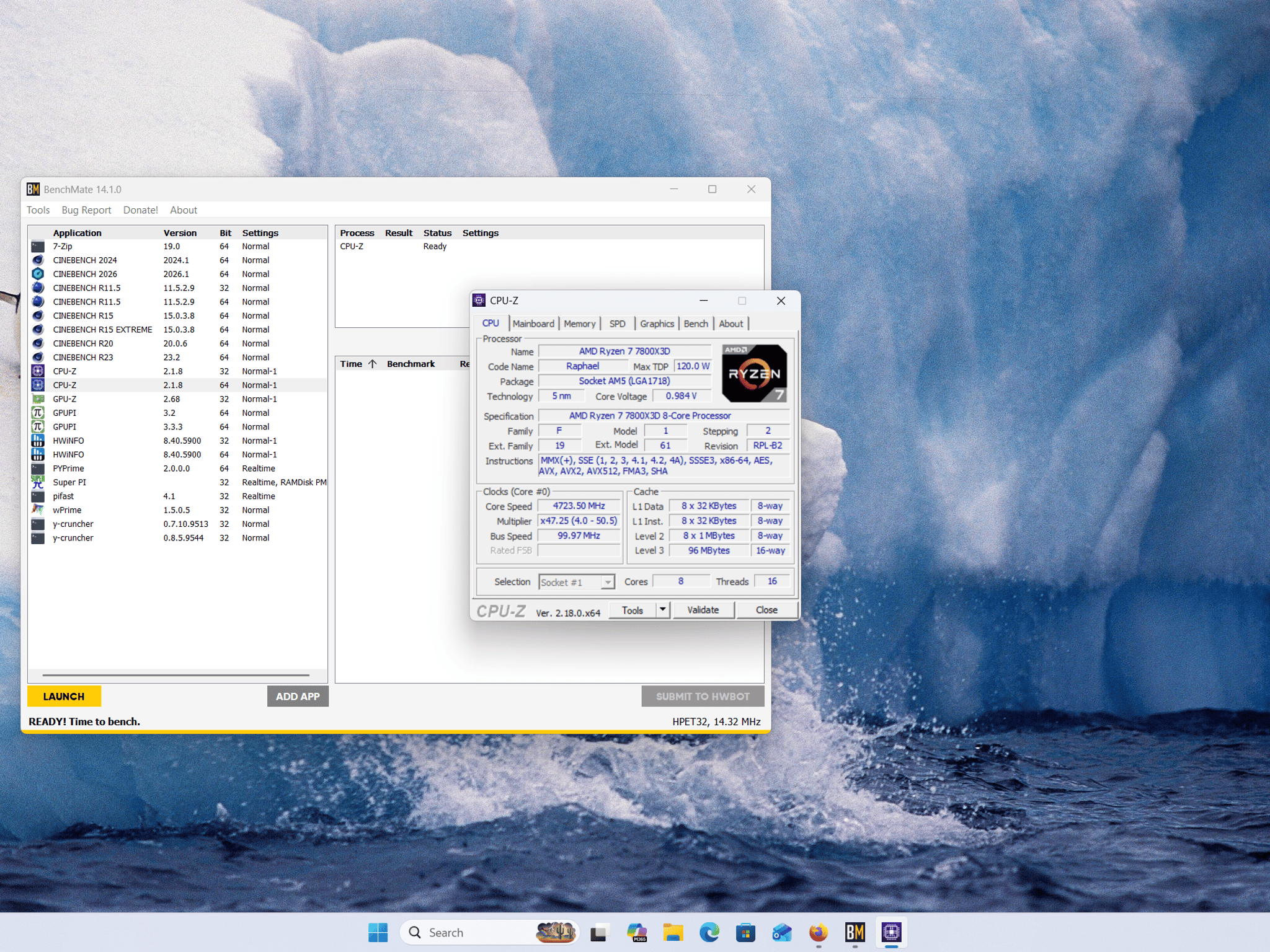This screenshot has width=1270, height=952.
Task: Select the HWiNFO 64-bit Normal-1 row
Action: pyautogui.click(x=178, y=454)
